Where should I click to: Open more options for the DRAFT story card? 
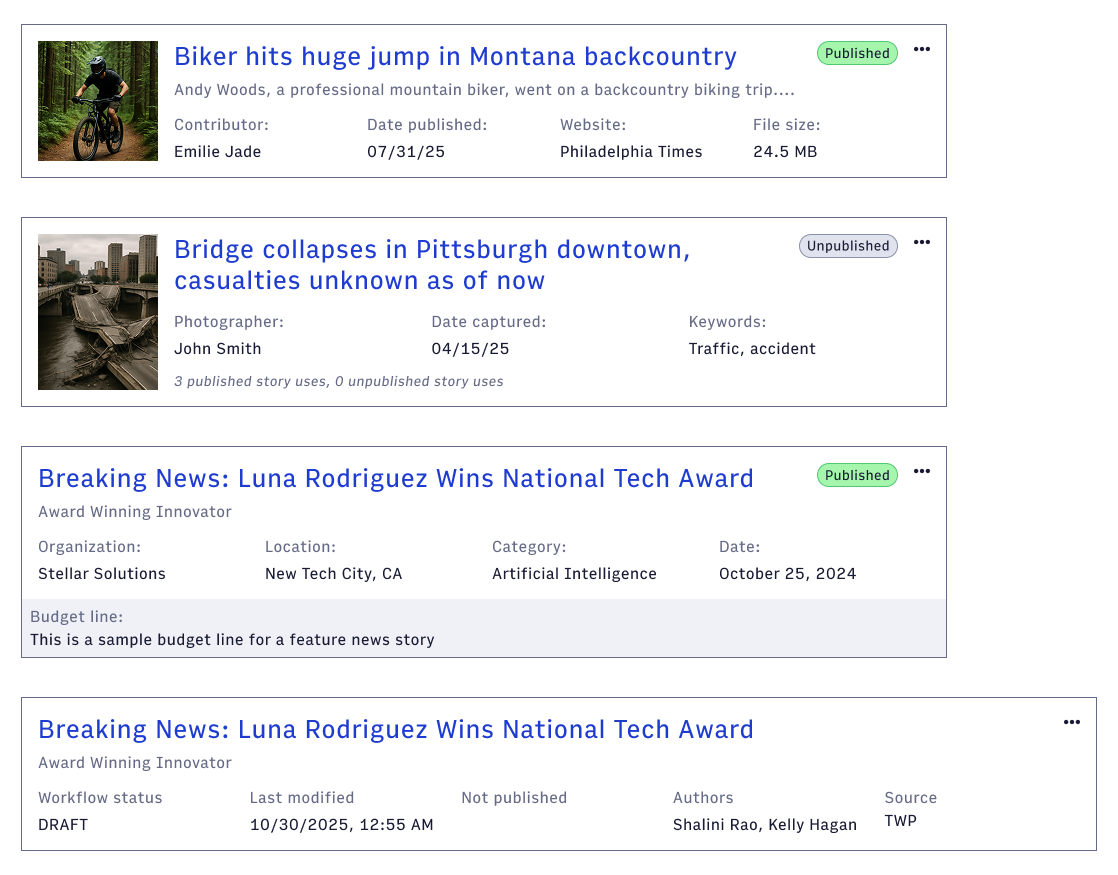coord(1071,722)
